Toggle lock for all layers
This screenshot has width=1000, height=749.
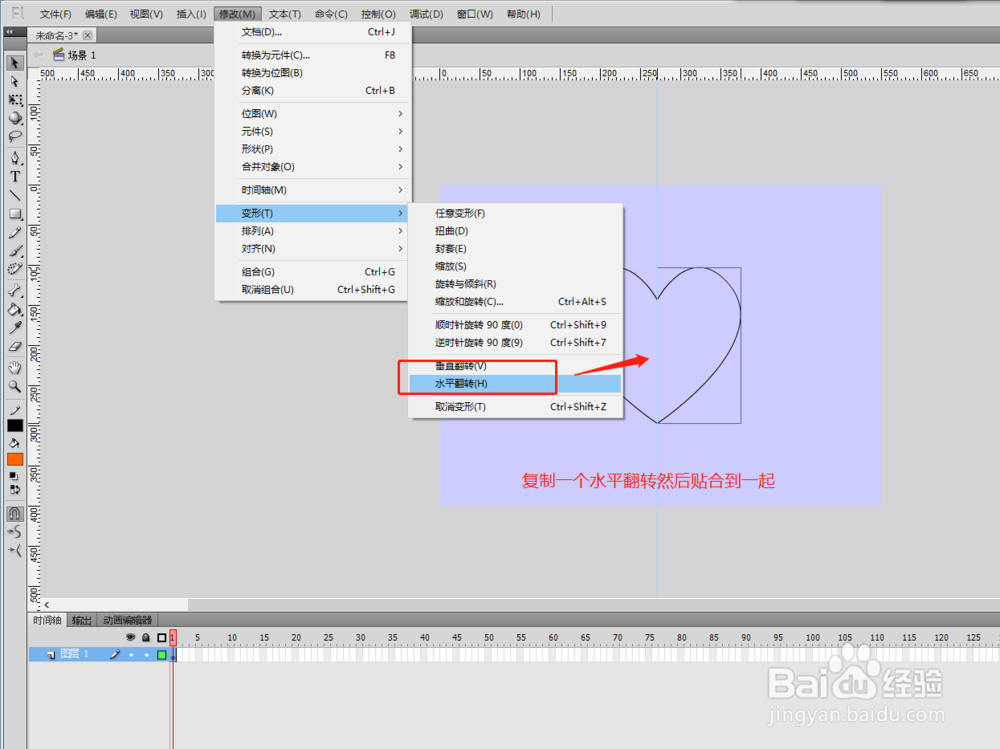(146, 637)
